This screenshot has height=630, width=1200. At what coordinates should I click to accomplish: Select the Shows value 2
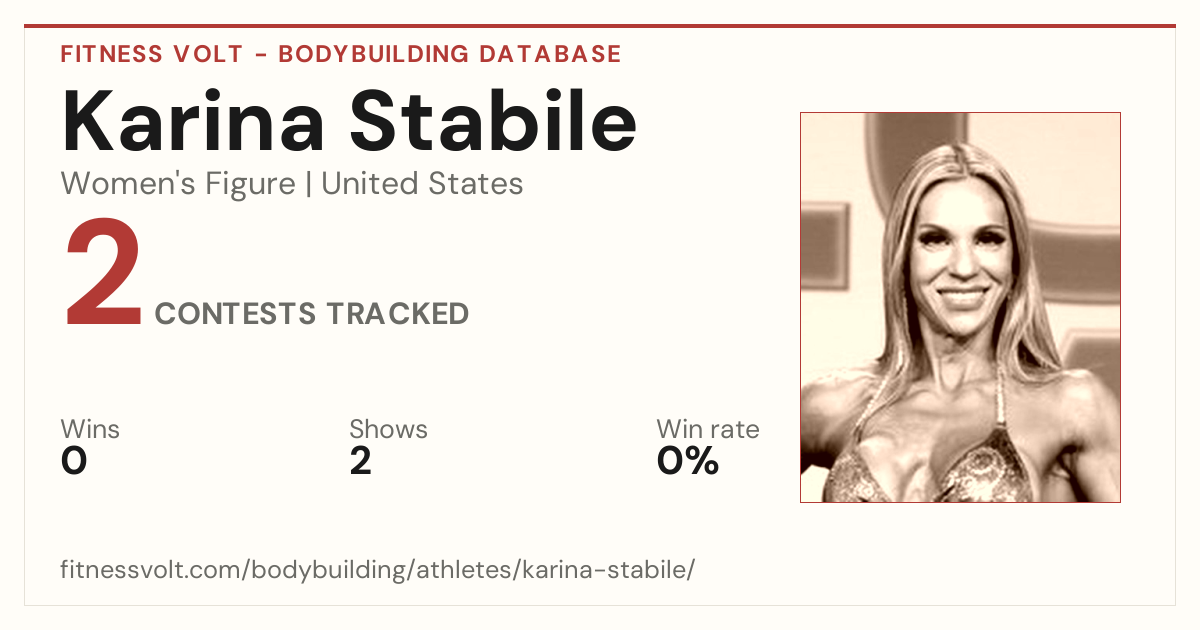pyautogui.click(x=361, y=461)
